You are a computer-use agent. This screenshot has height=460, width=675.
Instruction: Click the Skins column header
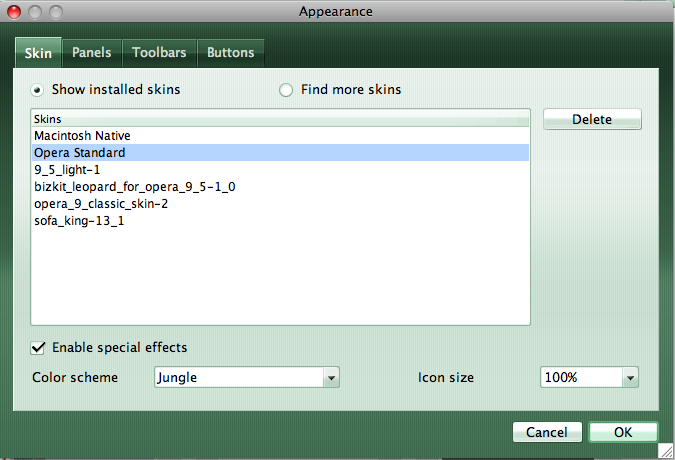(x=280, y=119)
